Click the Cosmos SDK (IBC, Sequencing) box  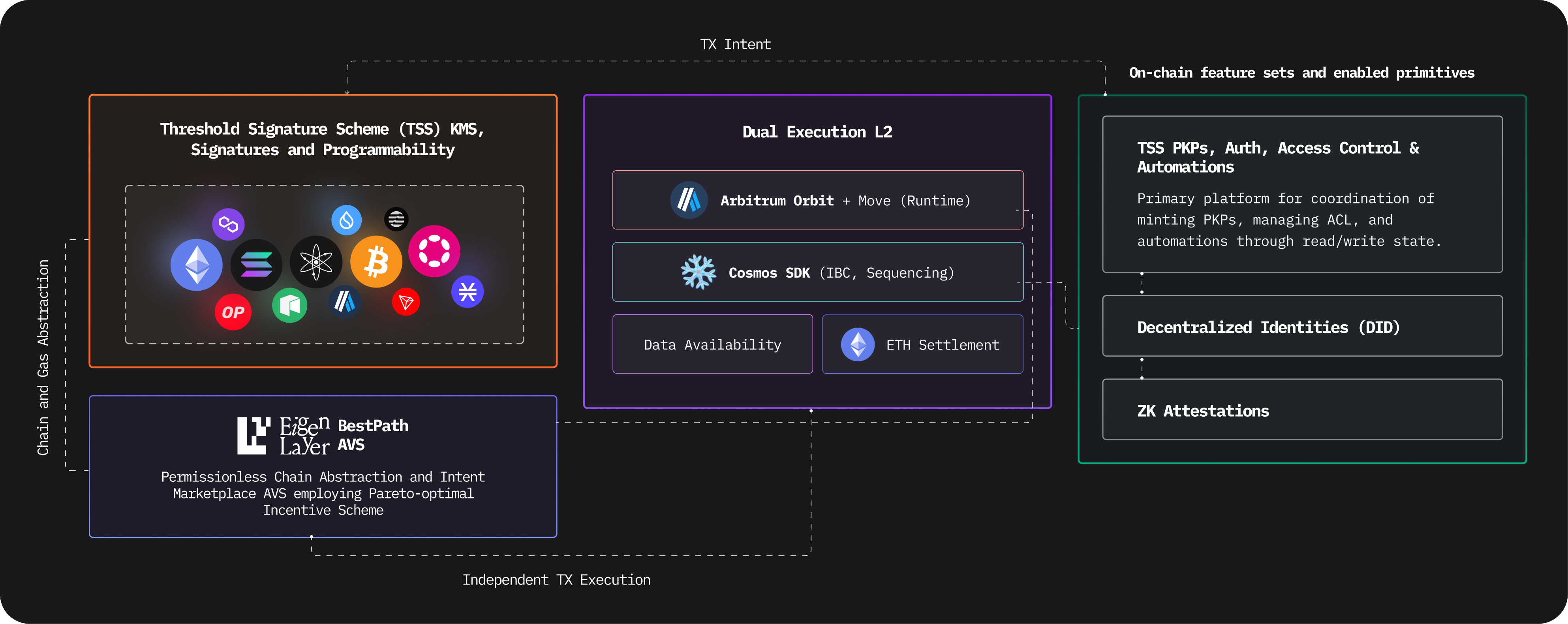coord(817,271)
